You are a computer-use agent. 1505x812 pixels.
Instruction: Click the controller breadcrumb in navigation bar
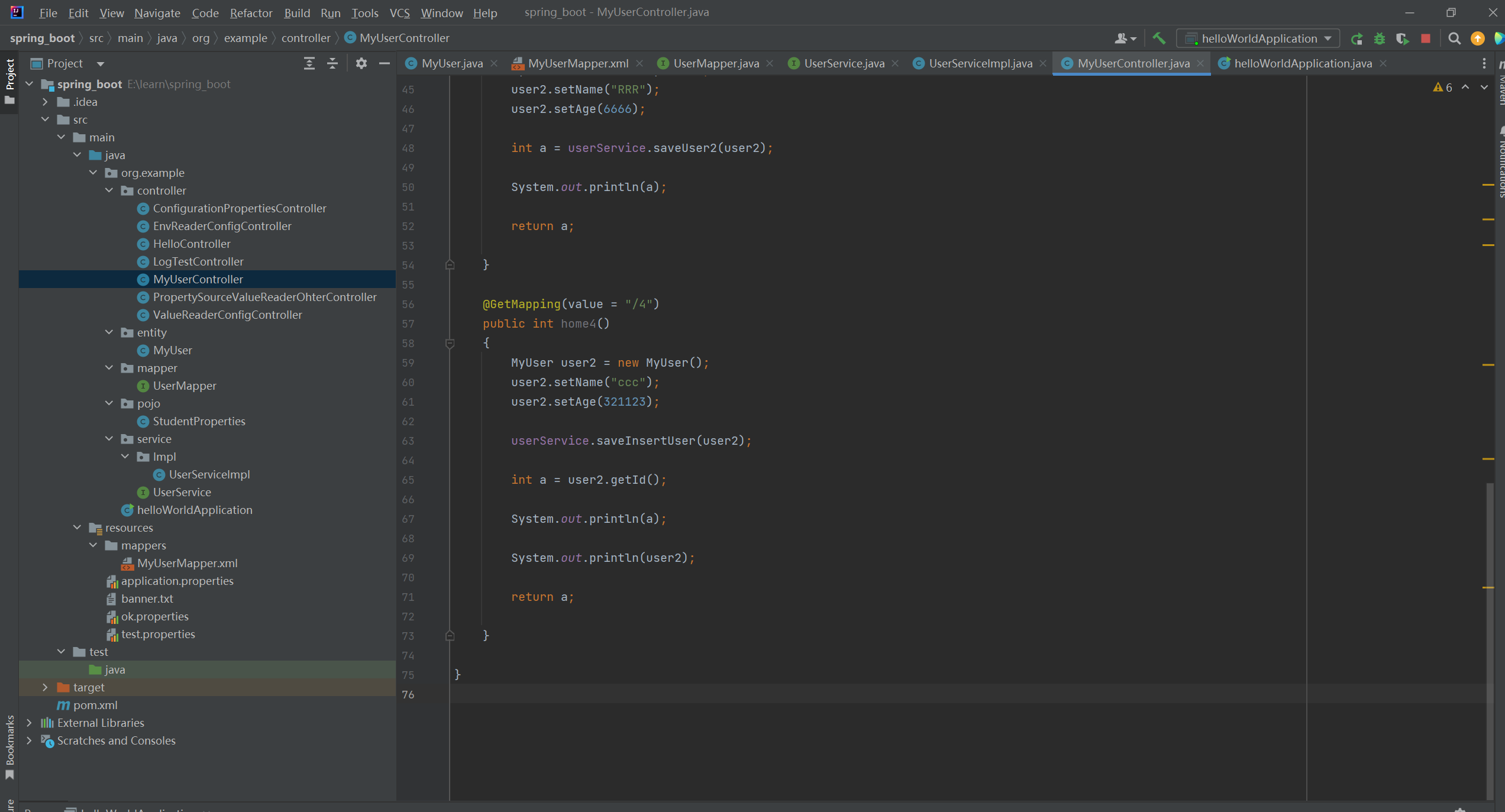click(x=305, y=38)
